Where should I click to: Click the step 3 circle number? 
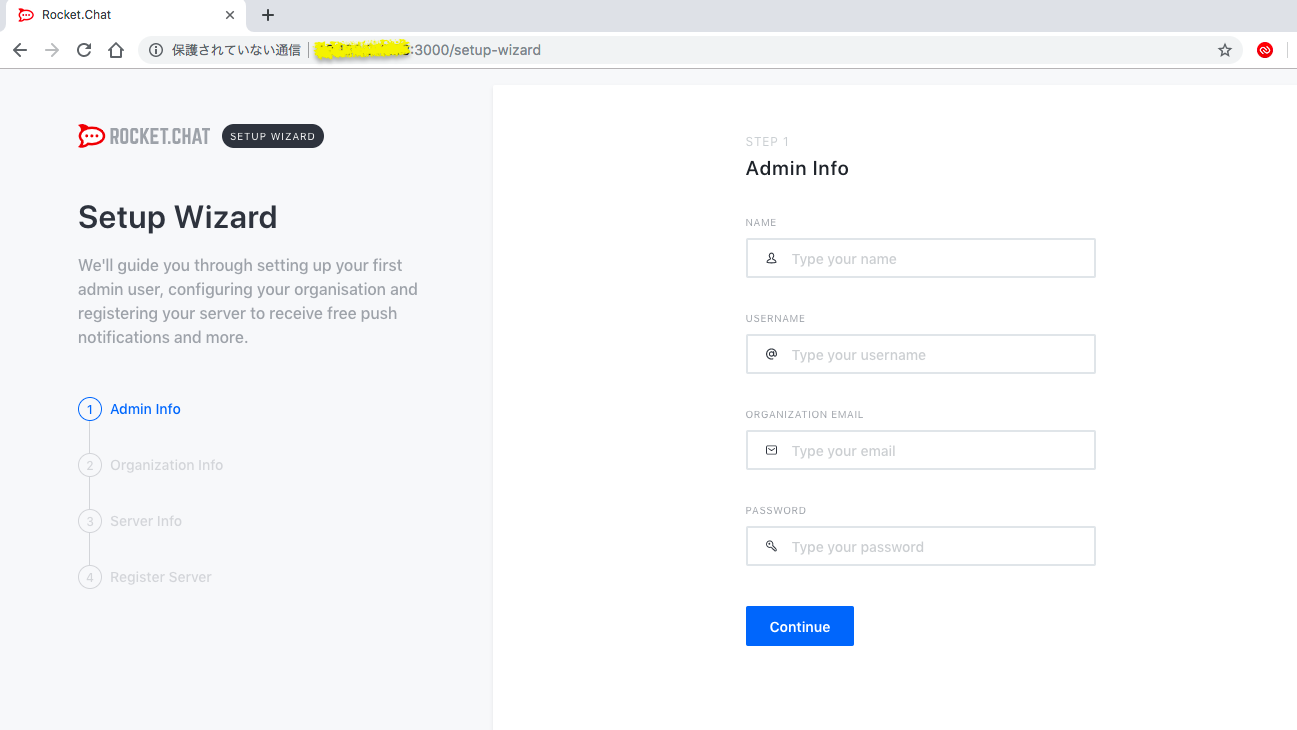(x=90, y=521)
